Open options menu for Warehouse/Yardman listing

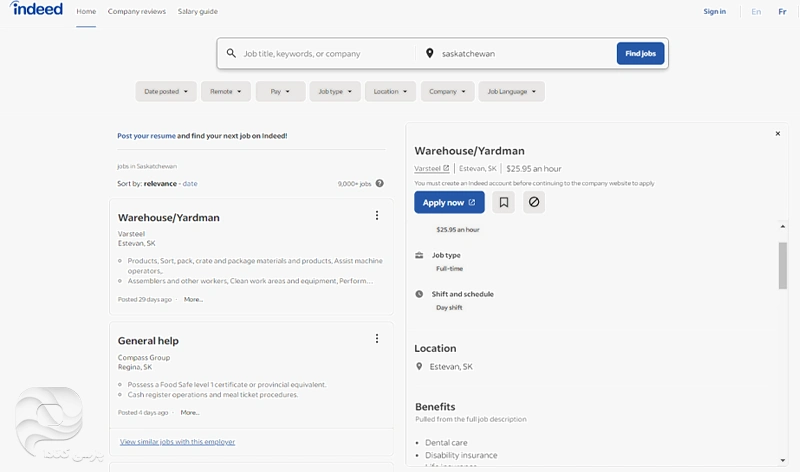(x=377, y=216)
